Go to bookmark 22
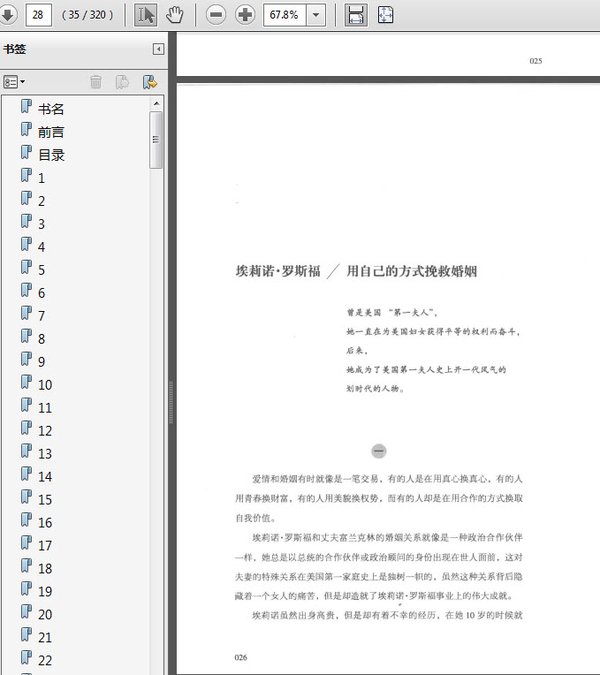 coord(45,660)
